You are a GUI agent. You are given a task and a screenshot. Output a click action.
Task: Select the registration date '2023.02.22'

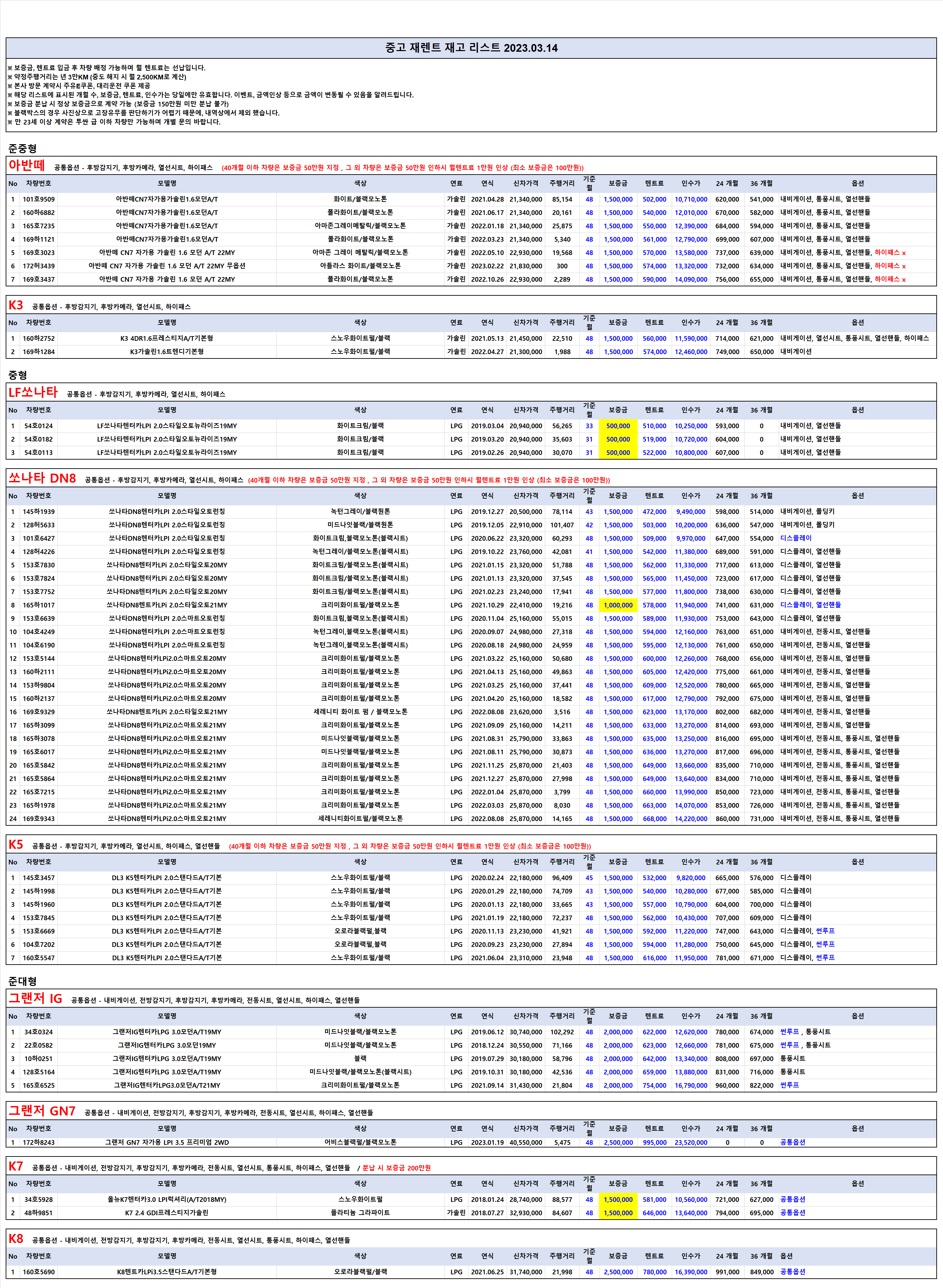488,266
